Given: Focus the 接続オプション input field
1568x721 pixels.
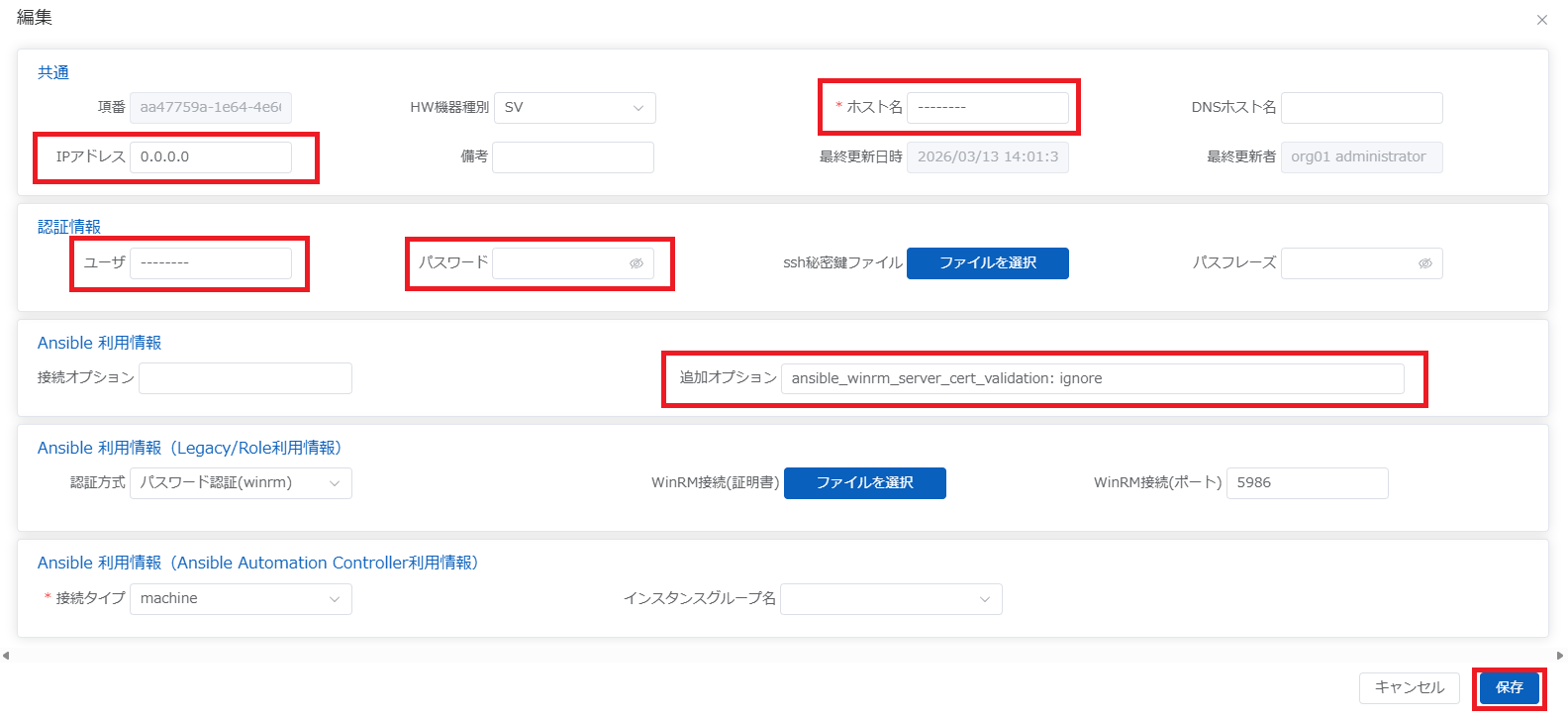Looking at the screenshot, I should pyautogui.click(x=245, y=378).
